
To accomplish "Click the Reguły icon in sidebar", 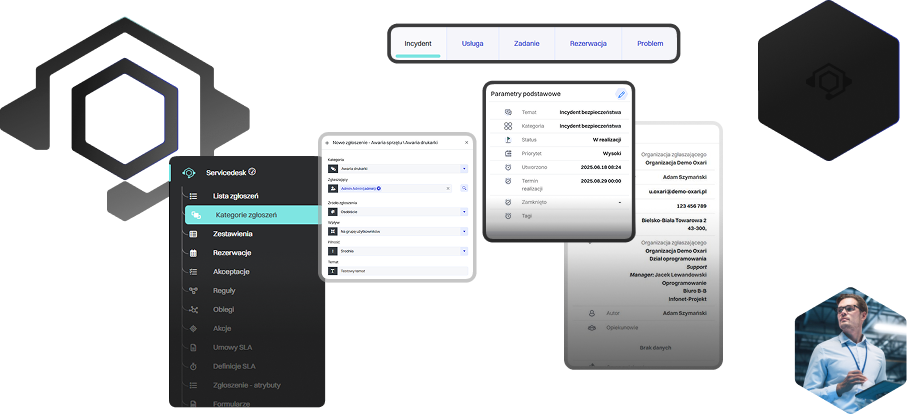I will coord(193,291).
